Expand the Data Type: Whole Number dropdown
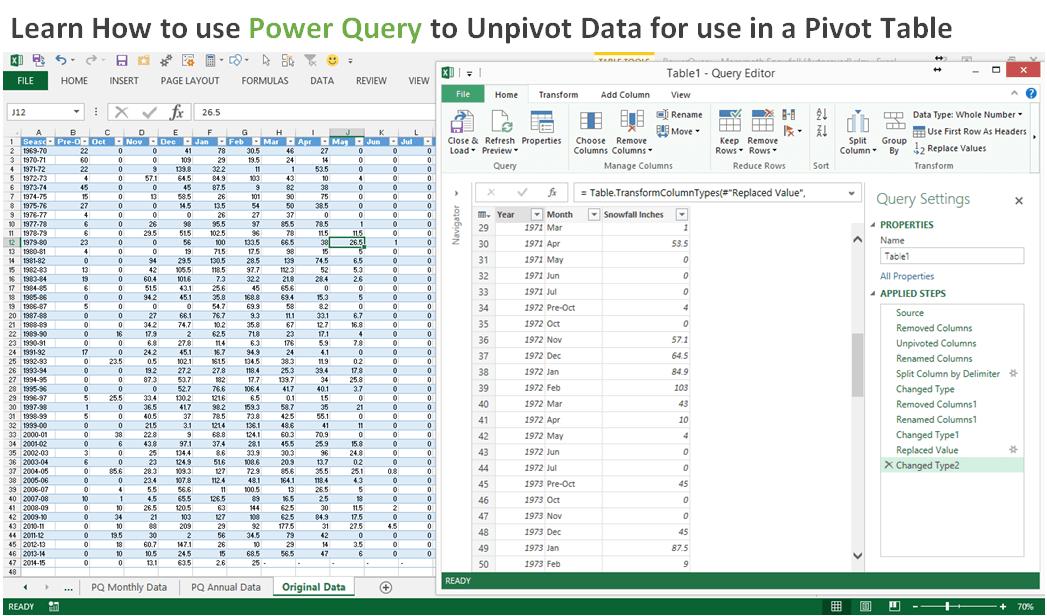The width and height of the screenshot is (1047, 616). [x=1020, y=115]
